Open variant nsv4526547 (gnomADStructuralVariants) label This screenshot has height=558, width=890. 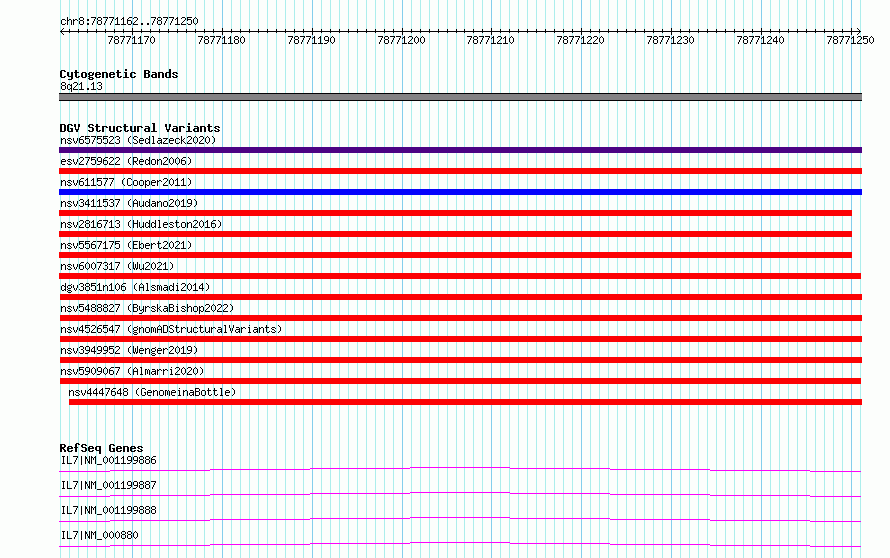tap(171, 329)
